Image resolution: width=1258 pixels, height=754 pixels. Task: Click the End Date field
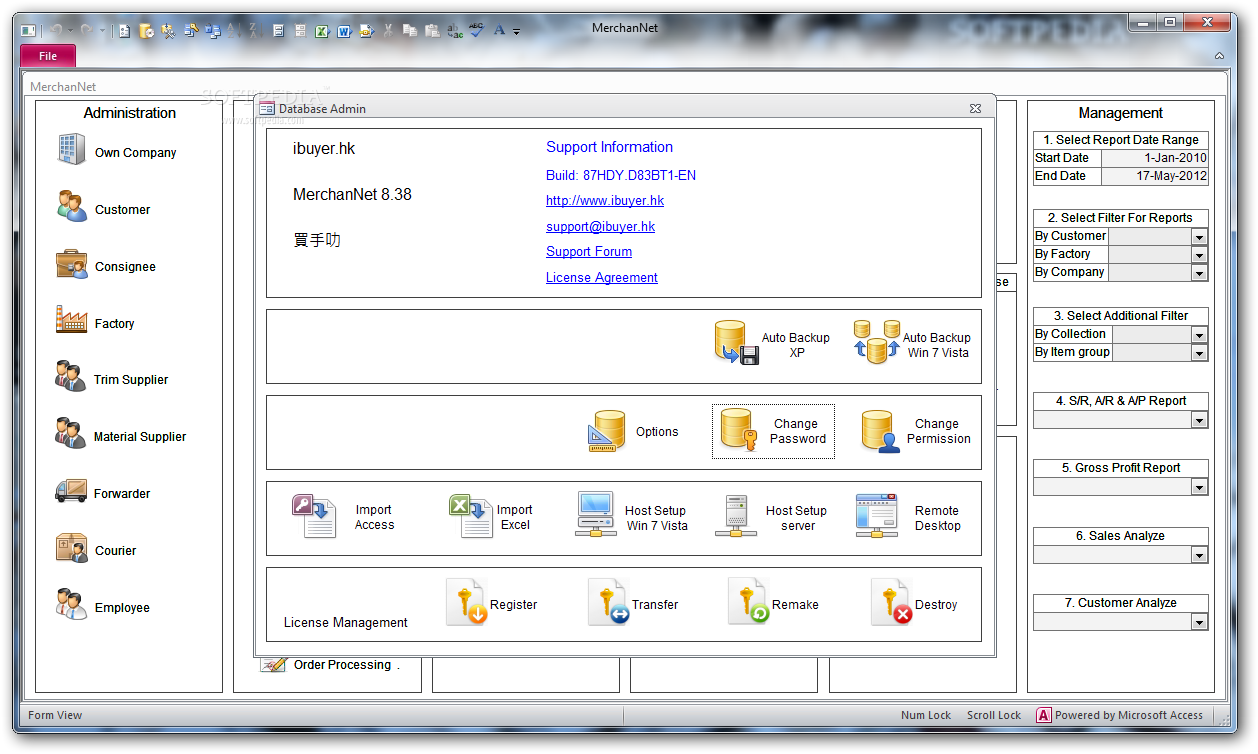pyautogui.click(x=1155, y=176)
